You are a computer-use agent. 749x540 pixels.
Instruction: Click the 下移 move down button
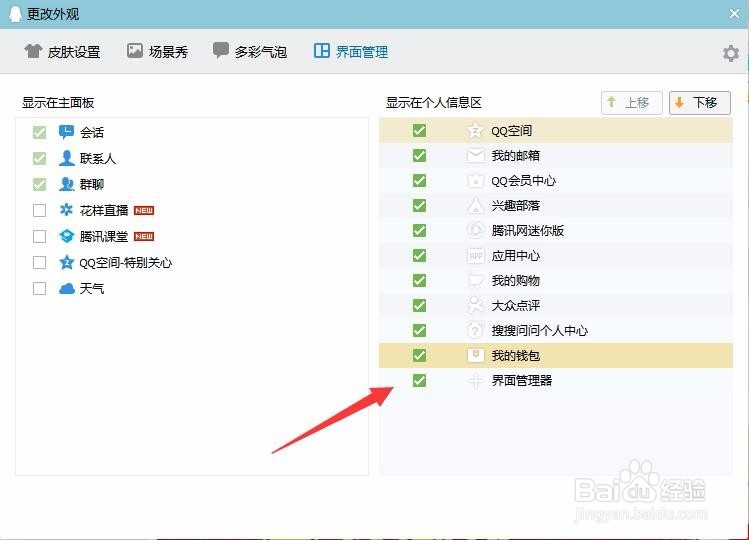[x=700, y=103]
